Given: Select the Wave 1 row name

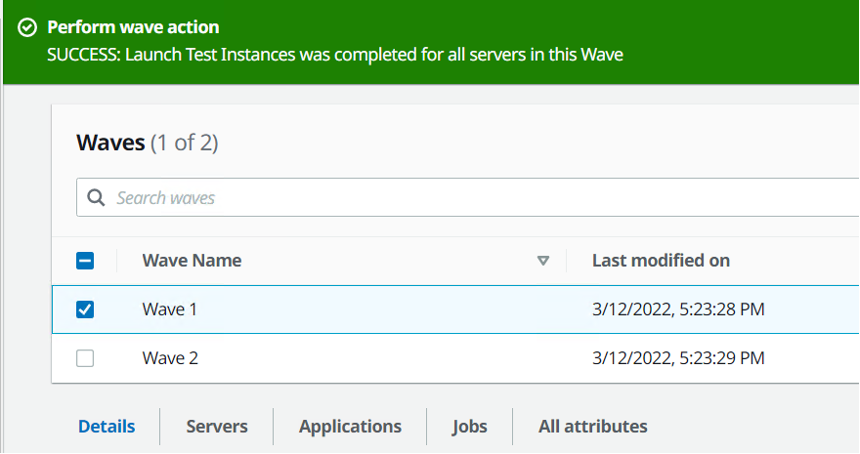Looking at the screenshot, I should [170, 309].
